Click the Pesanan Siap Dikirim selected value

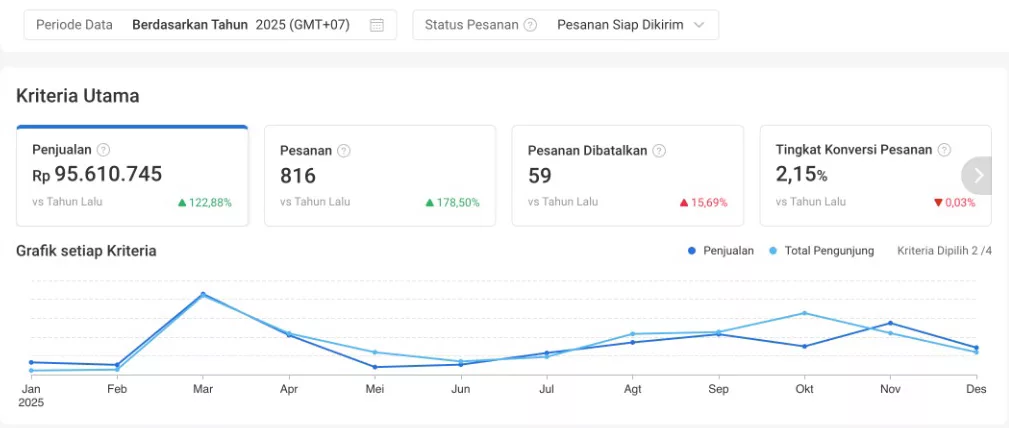click(620, 25)
